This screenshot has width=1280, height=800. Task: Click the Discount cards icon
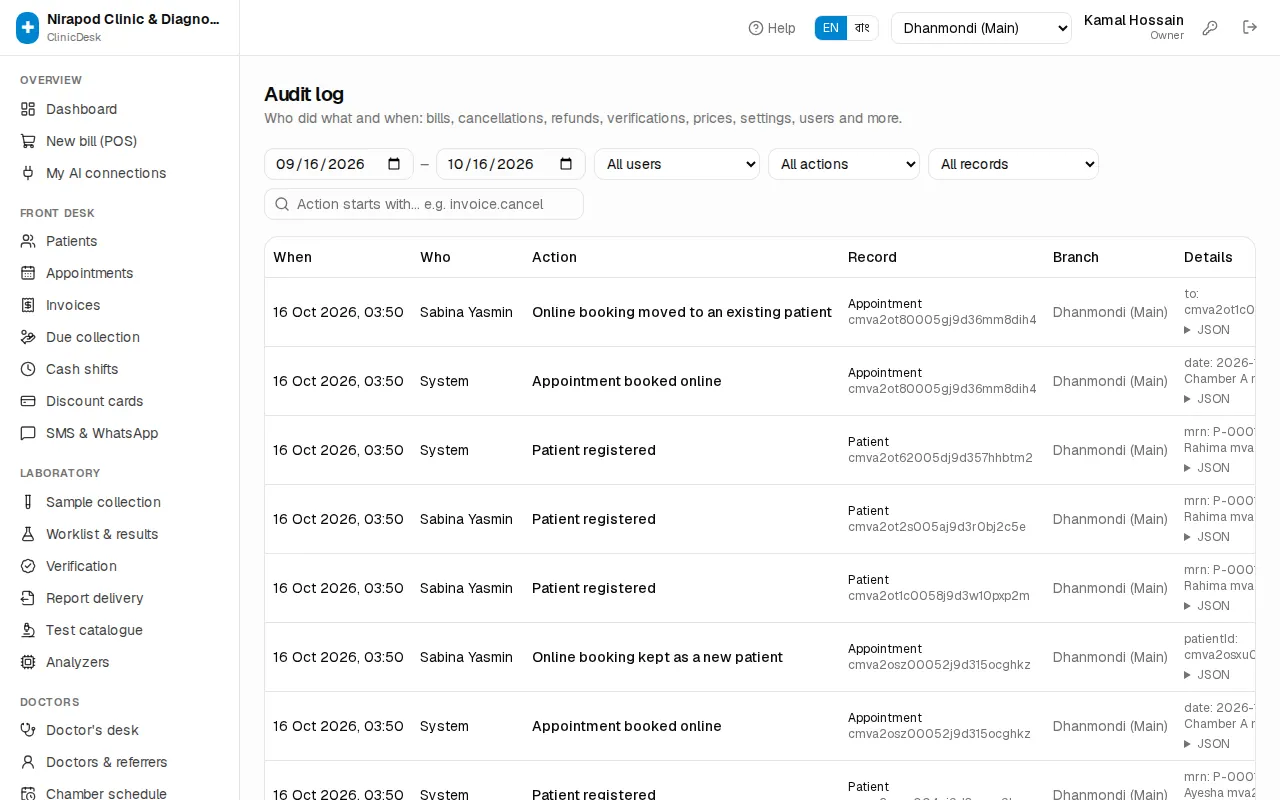coord(28,401)
